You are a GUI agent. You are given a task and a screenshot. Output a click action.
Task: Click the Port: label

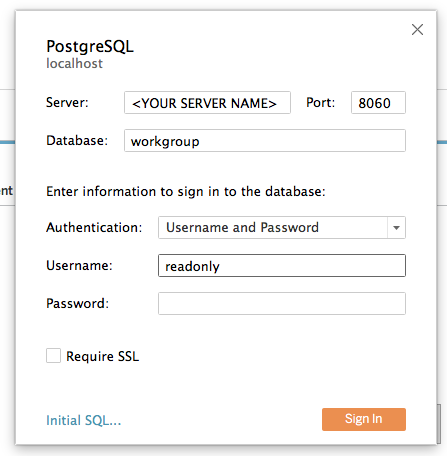320,102
